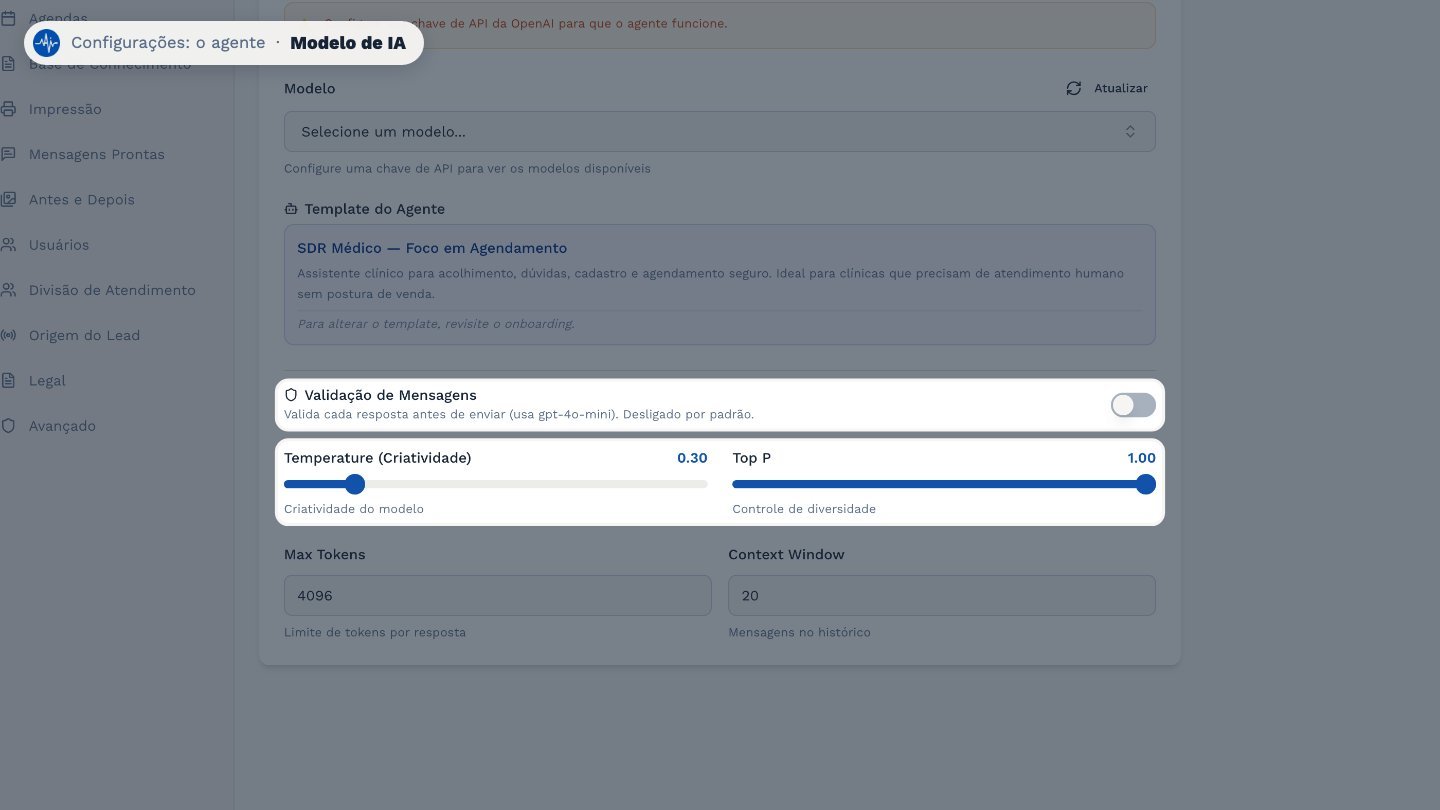Open the 'Selecione um modelo...' dropdown
The height and width of the screenshot is (810, 1440).
[720, 132]
